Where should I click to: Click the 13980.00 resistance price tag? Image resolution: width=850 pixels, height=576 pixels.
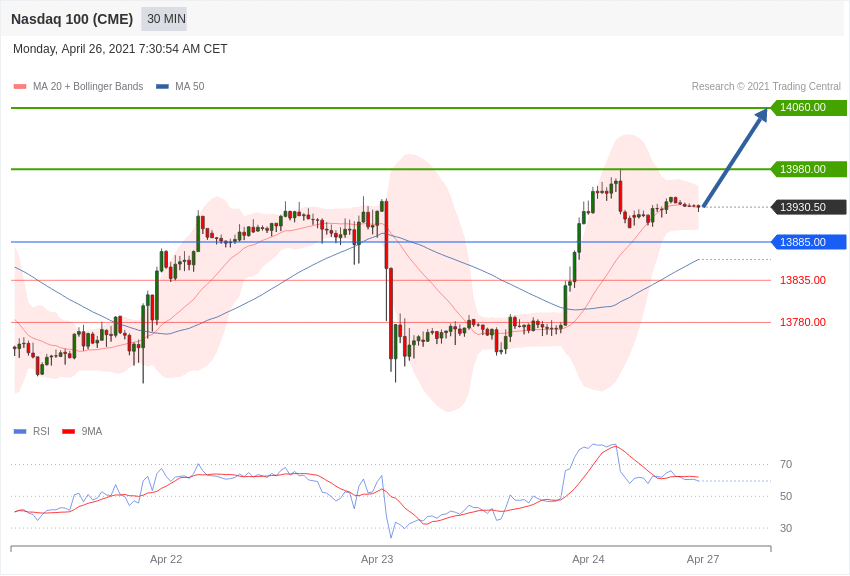[x=809, y=169]
